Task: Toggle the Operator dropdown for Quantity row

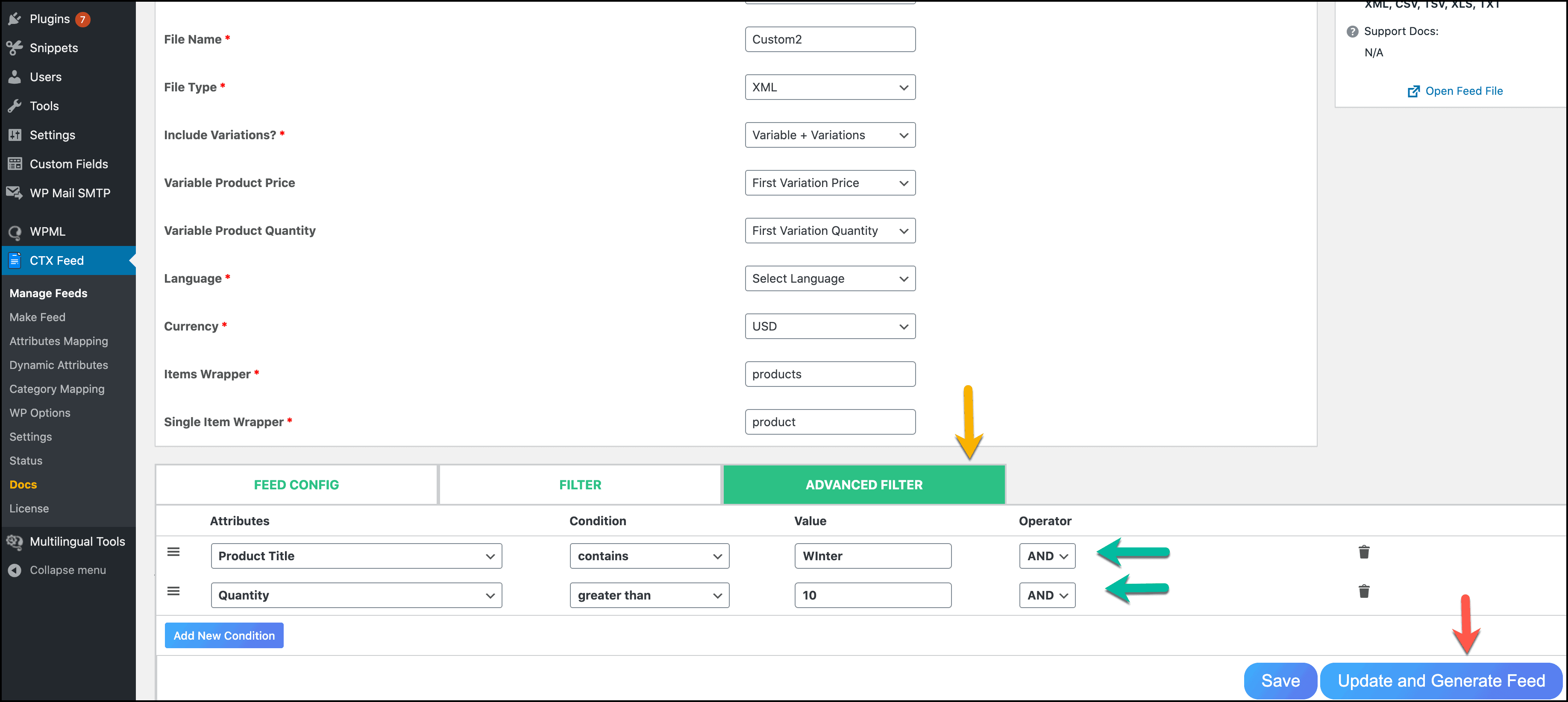Action: (x=1045, y=595)
